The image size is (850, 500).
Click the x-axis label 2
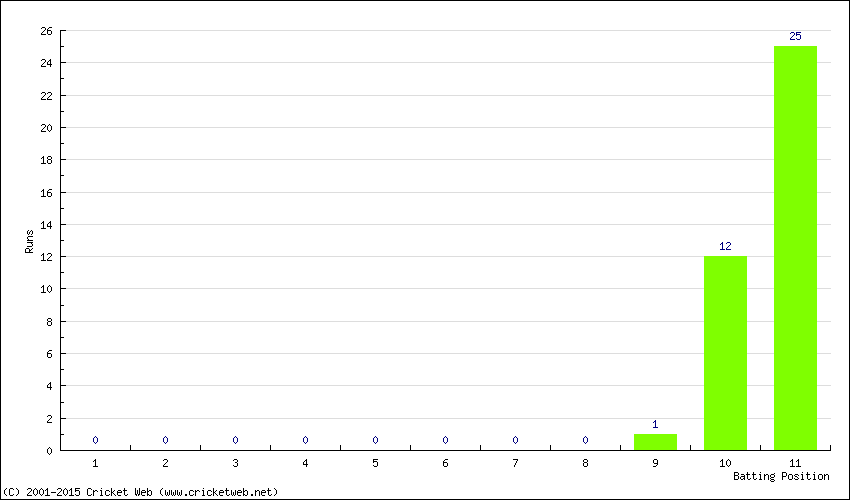(x=165, y=463)
